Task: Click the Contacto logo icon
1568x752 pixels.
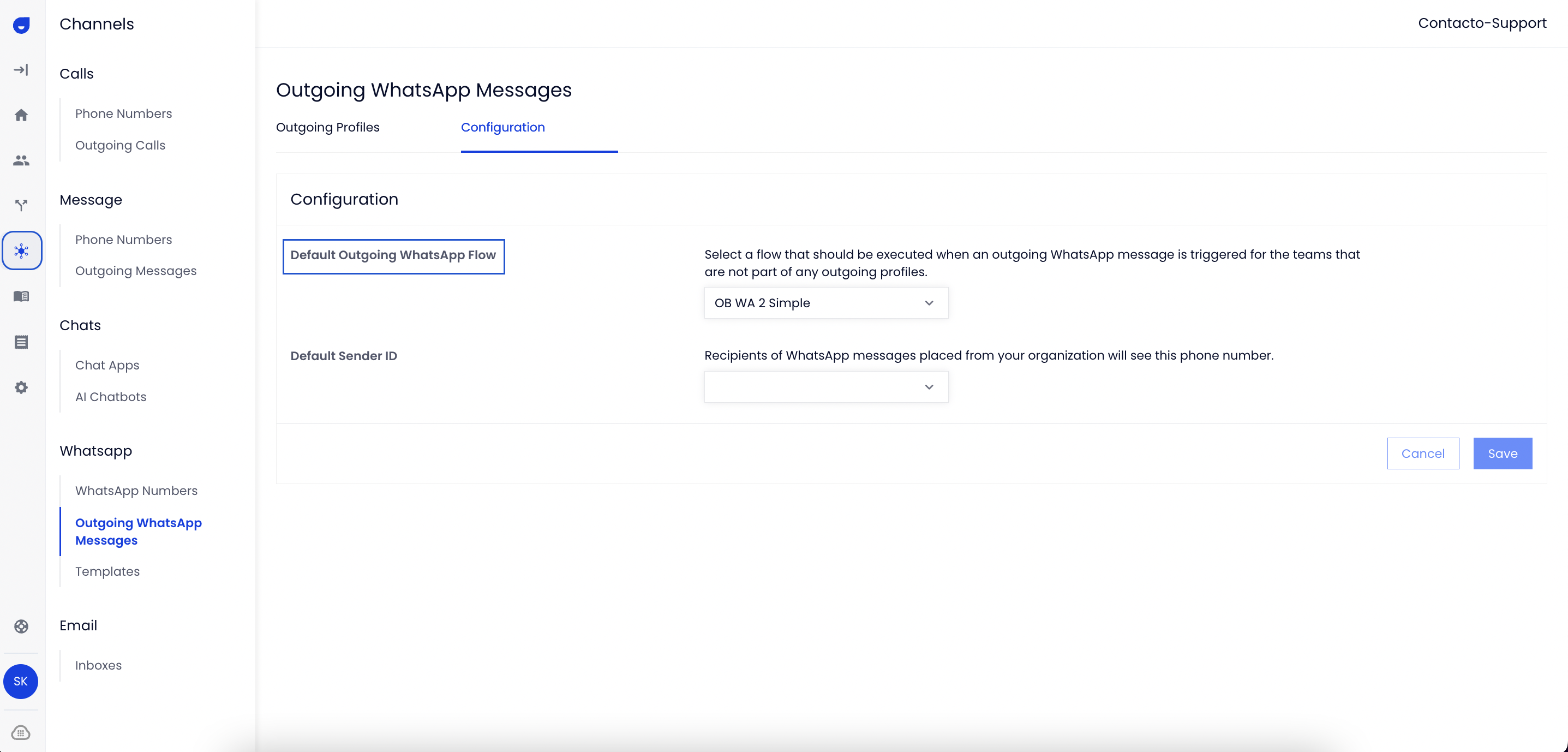Action: 21,25
